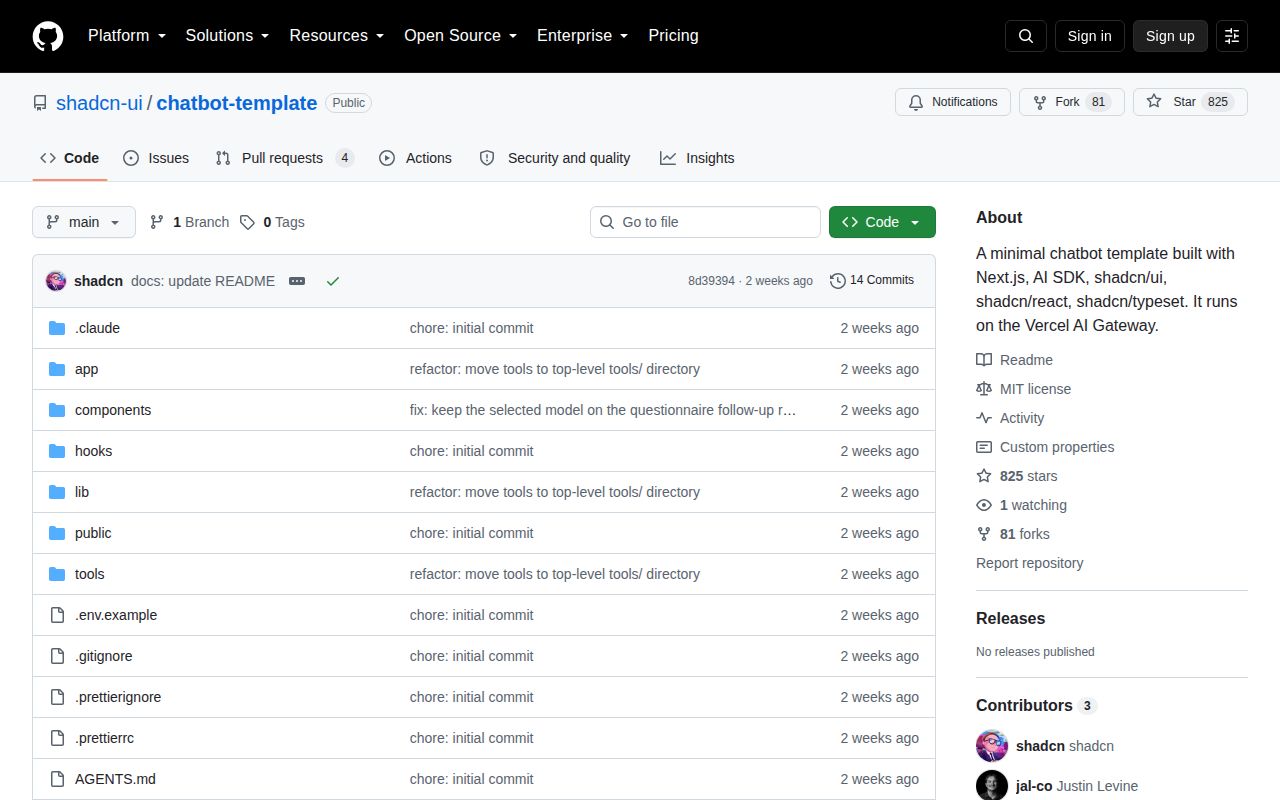Viewport: 1280px width, 800px height.
Task: Click the MIT license scale icon
Action: coord(984,389)
